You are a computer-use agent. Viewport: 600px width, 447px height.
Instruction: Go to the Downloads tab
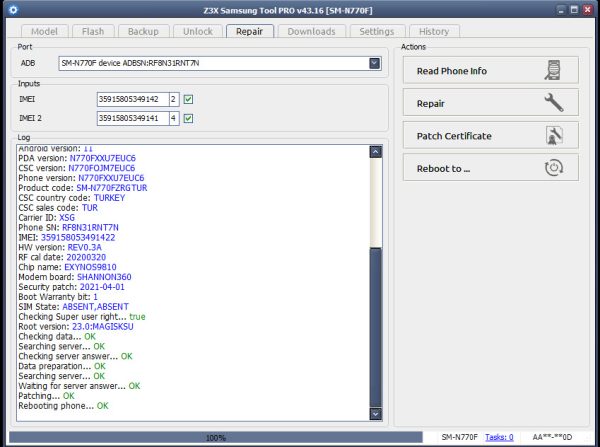[x=311, y=31]
